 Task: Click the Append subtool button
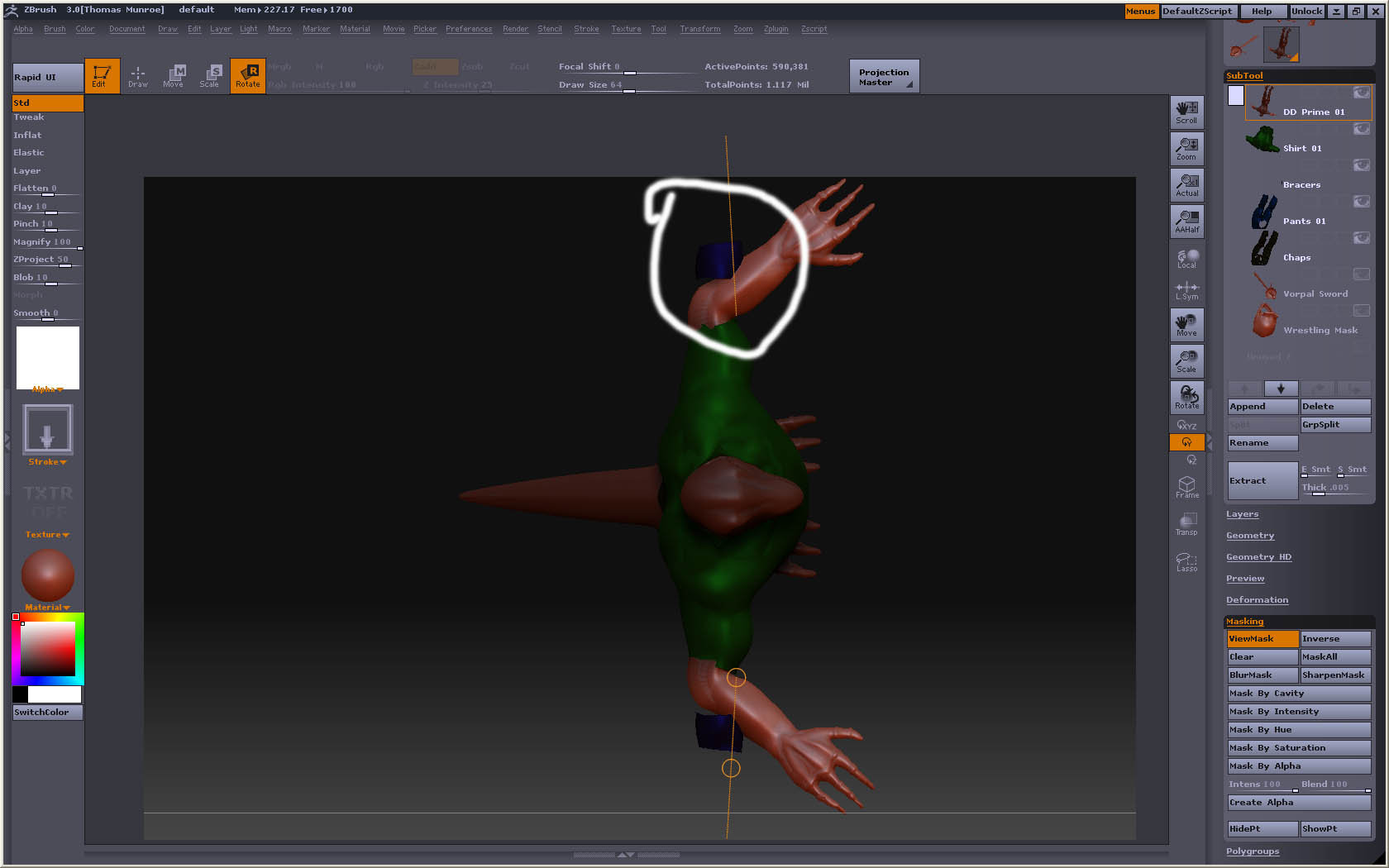click(1263, 407)
